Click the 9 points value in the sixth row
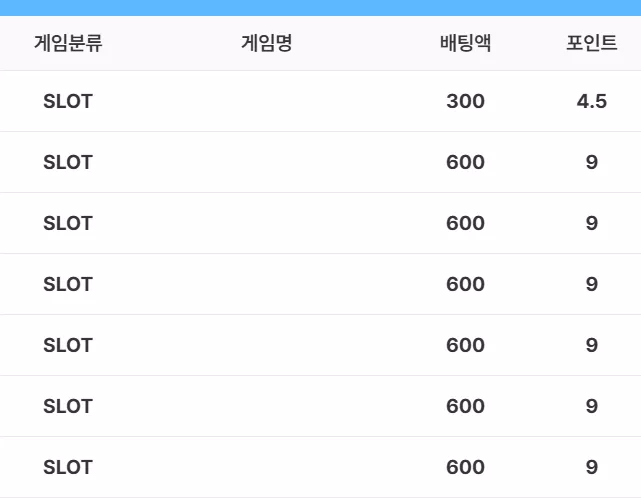641x498 pixels. tap(592, 406)
